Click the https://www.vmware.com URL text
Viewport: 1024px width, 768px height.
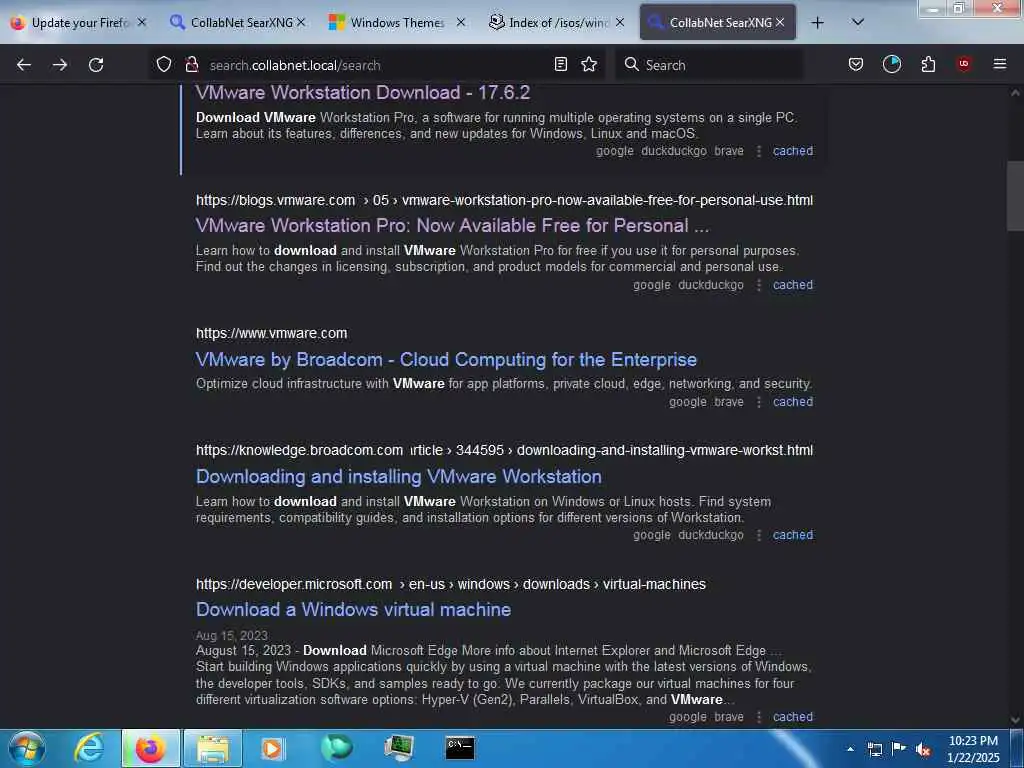coord(272,333)
